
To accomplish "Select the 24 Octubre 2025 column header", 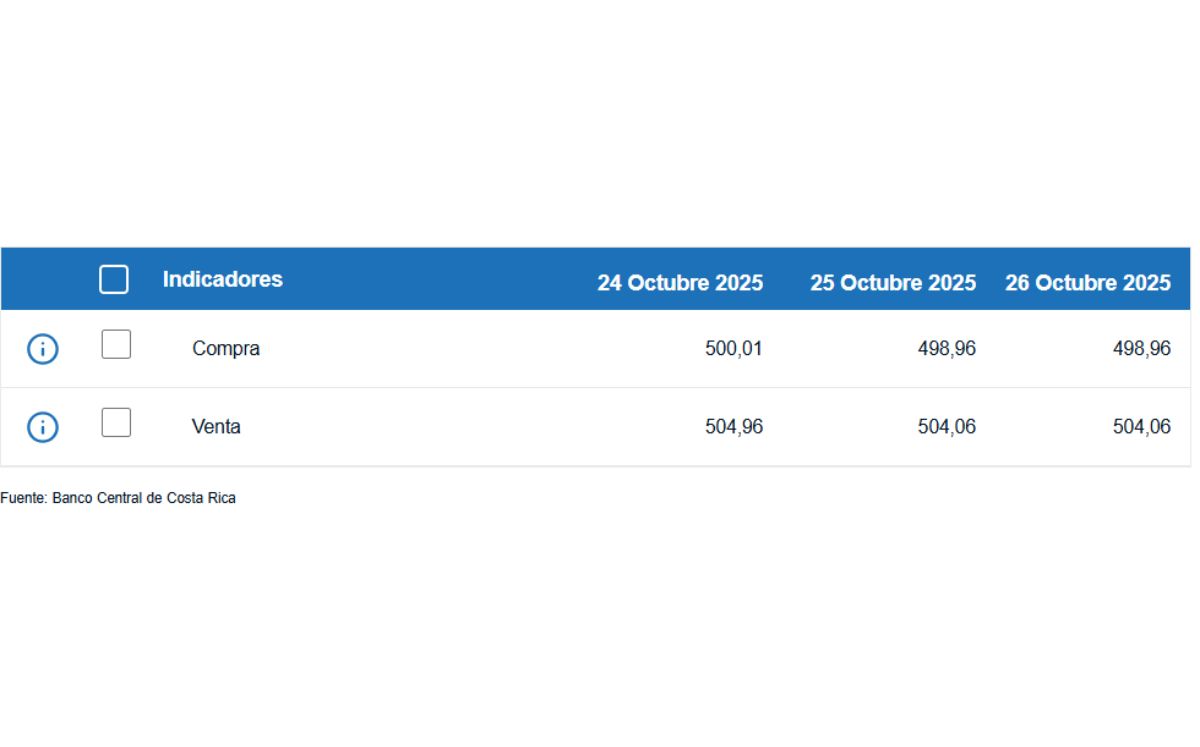I will (x=680, y=283).
